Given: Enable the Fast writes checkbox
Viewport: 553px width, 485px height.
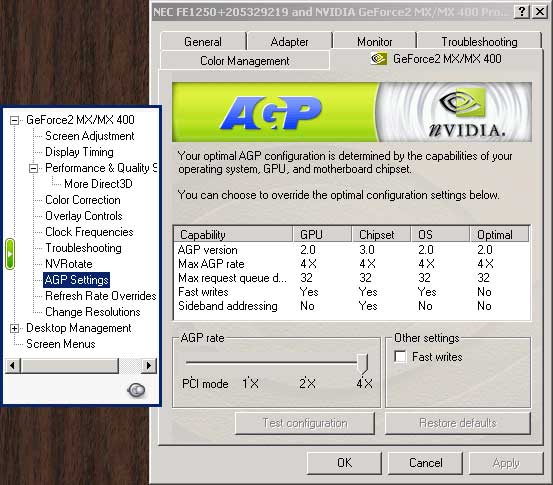Looking at the screenshot, I should tap(400, 356).
